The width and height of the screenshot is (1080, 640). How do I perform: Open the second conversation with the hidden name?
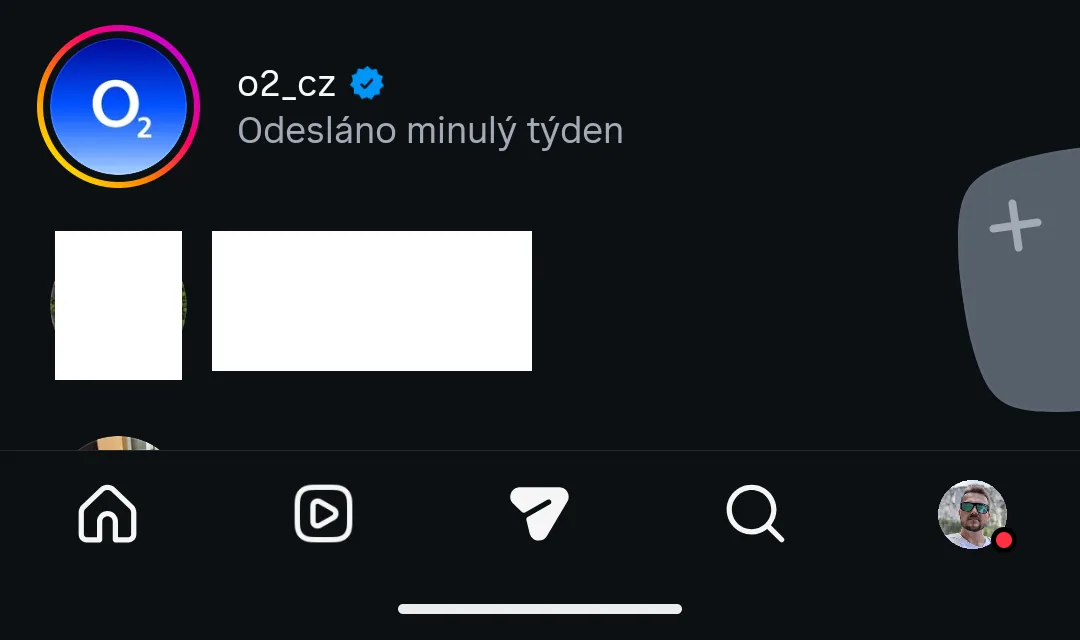372,301
